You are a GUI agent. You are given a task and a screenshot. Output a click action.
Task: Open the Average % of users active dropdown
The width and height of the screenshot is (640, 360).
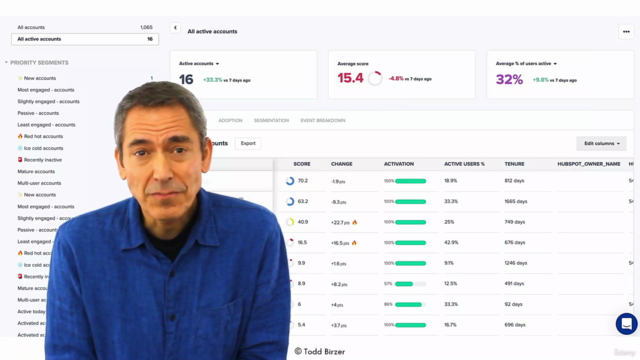(526, 64)
